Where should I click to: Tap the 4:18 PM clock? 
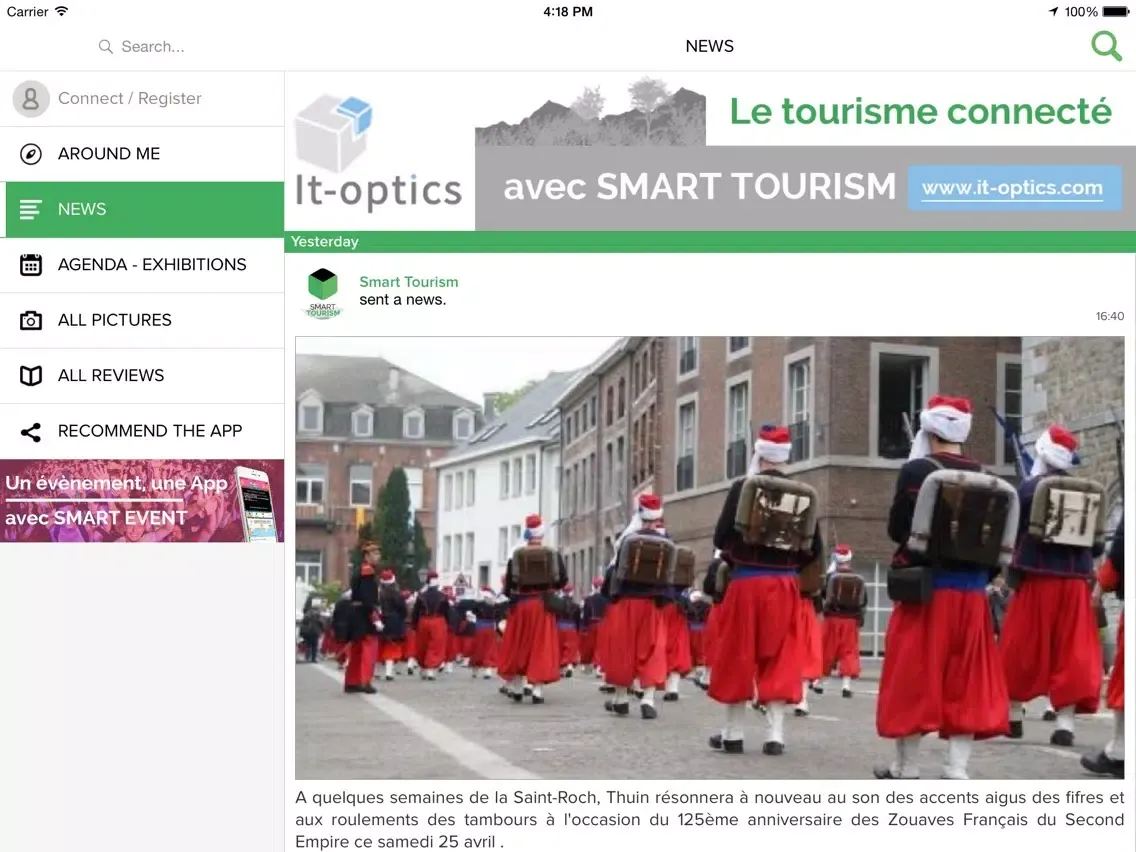[x=568, y=12]
